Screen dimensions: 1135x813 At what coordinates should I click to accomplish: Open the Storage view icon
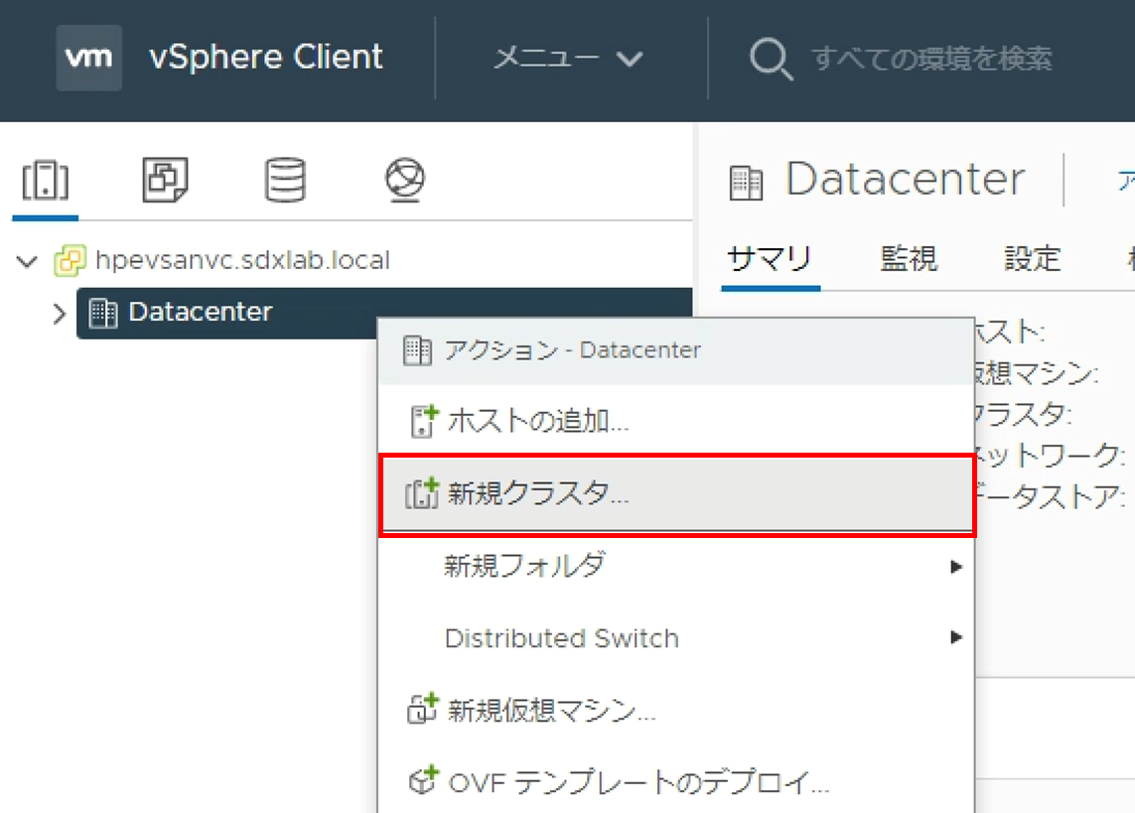click(285, 180)
